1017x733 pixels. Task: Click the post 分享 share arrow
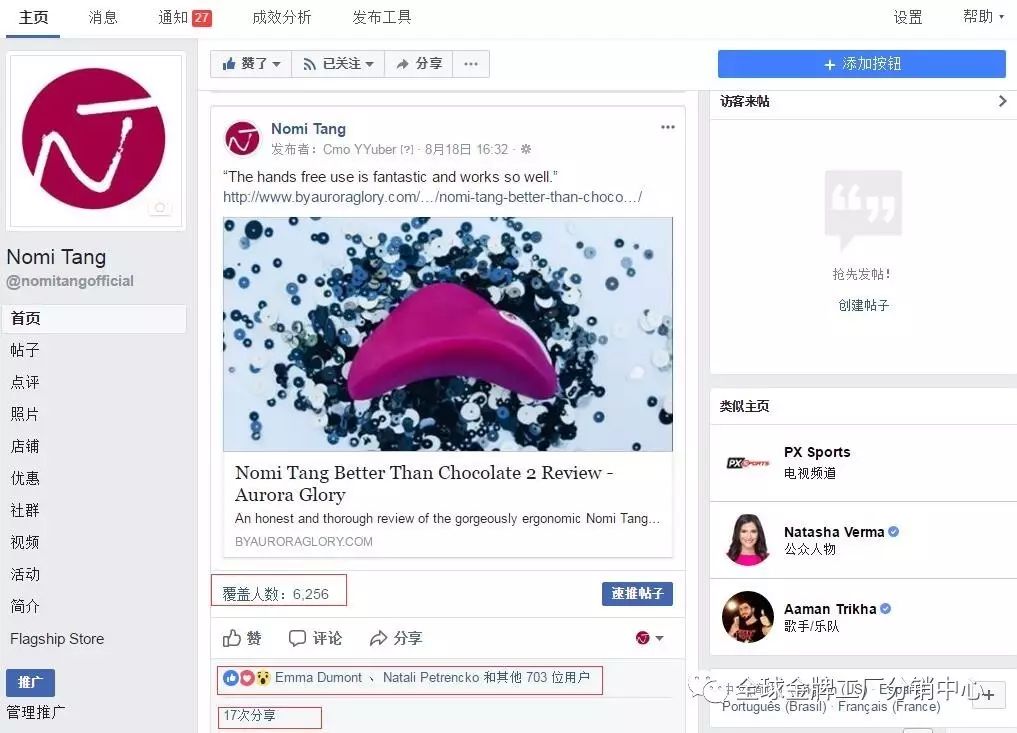click(396, 638)
